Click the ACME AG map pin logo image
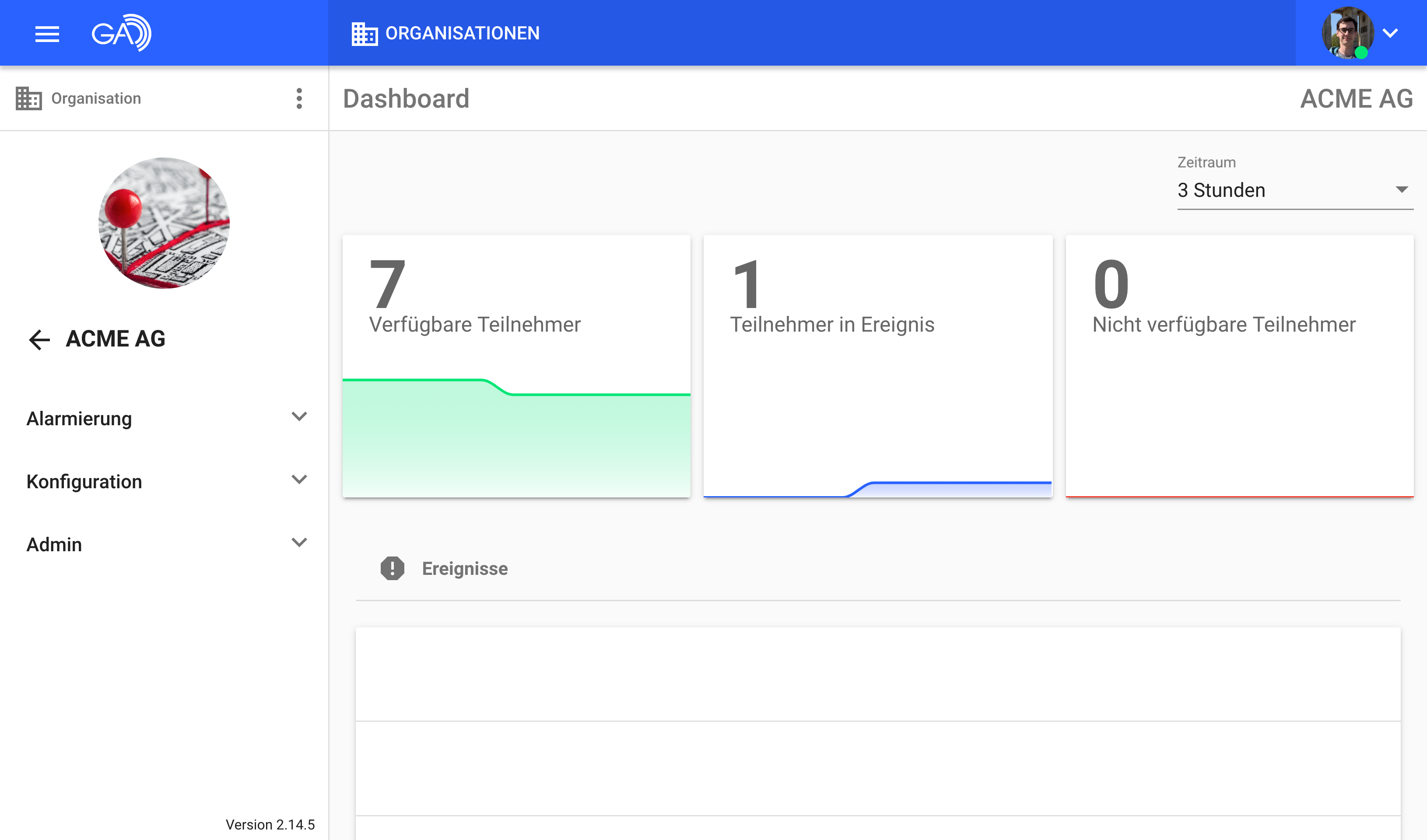The image size is (1427, 840). [164, 223]
